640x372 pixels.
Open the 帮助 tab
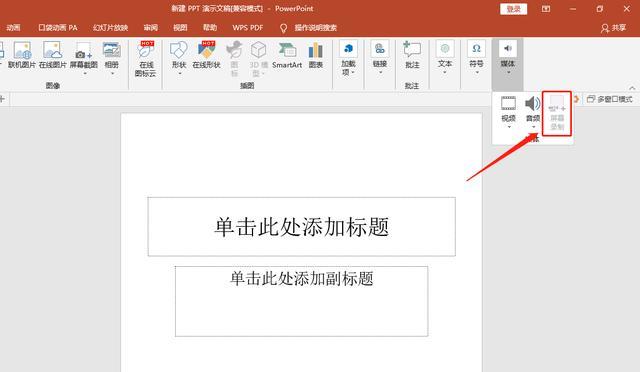210,28
